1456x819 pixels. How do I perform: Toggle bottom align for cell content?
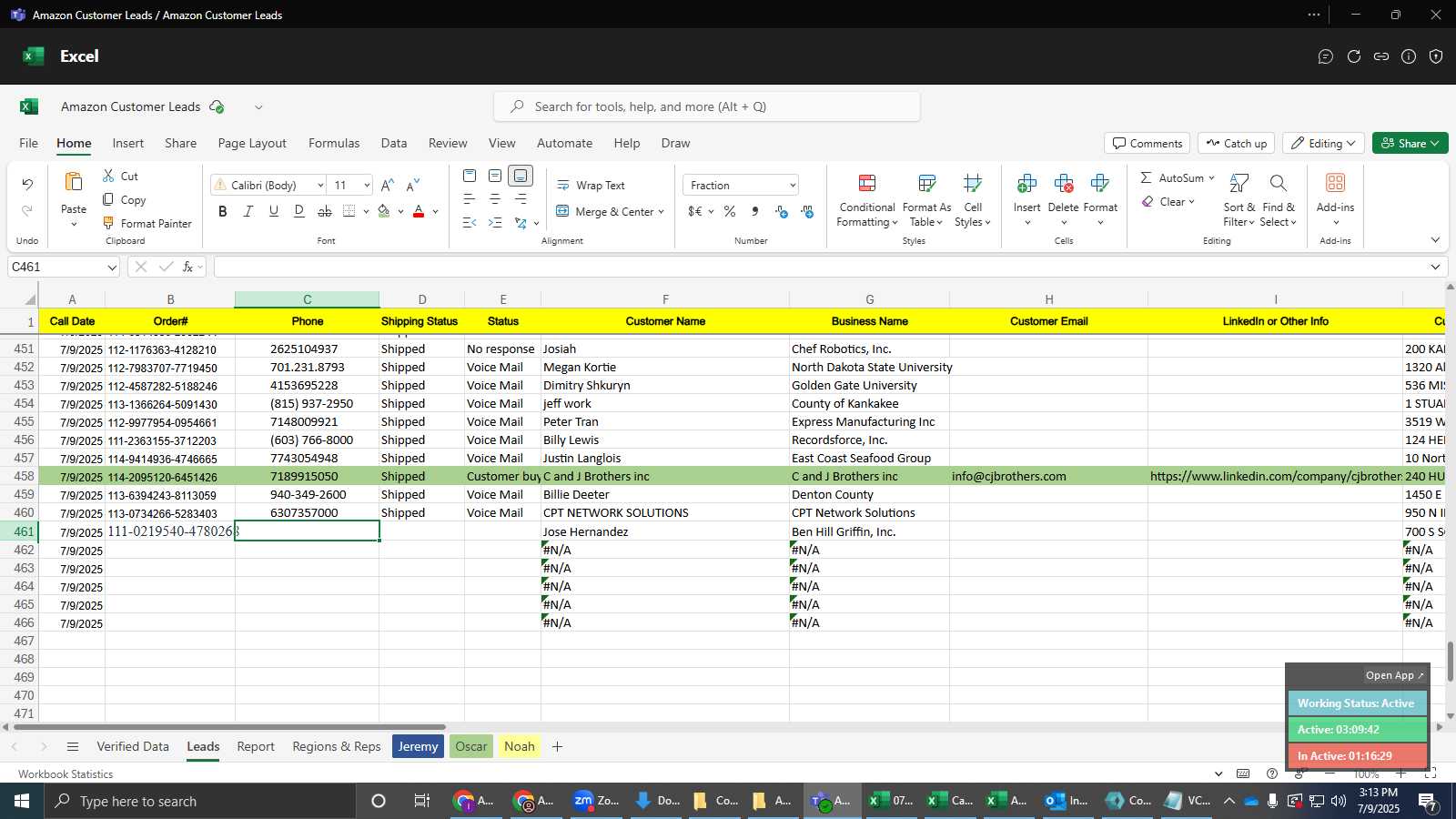click(x=521, y=176)
